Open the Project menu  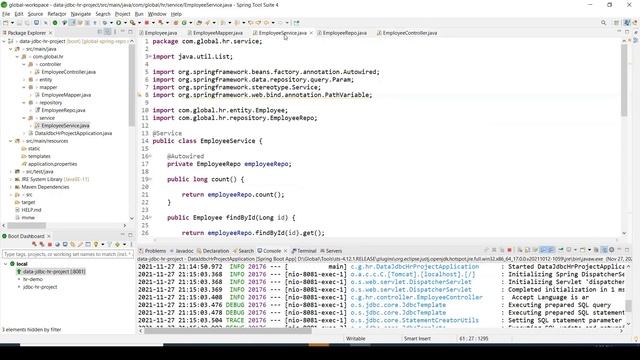tap(122, 14)
